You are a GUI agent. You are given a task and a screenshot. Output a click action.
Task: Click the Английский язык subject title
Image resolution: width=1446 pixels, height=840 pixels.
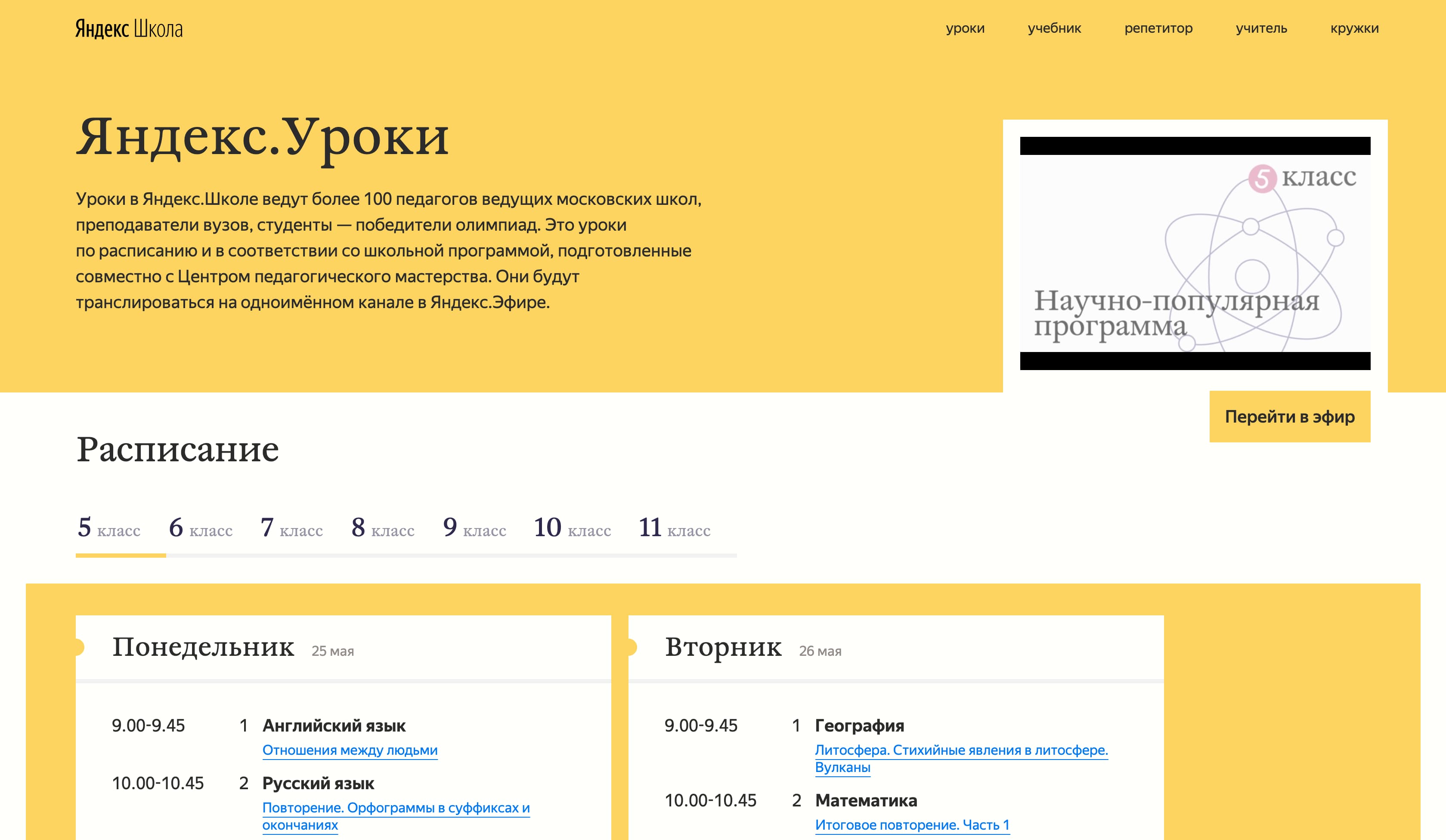334,726
